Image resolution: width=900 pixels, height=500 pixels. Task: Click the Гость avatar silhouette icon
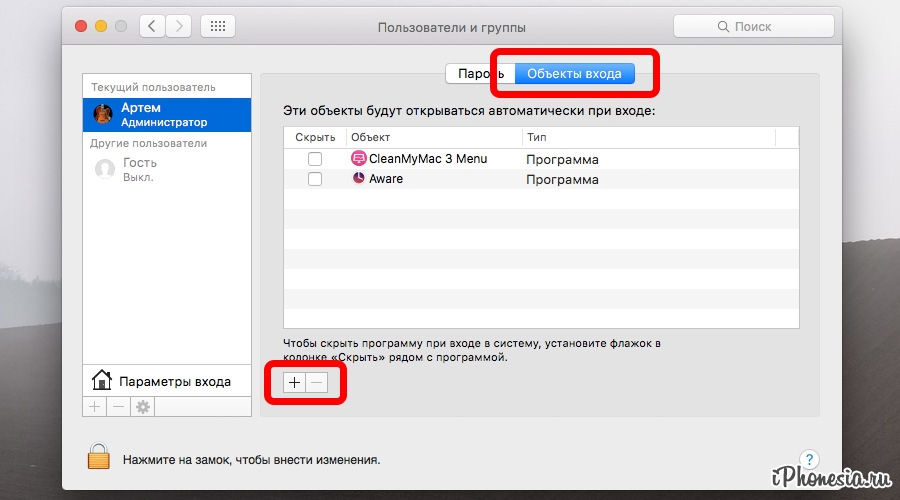(x=104, y=169)
